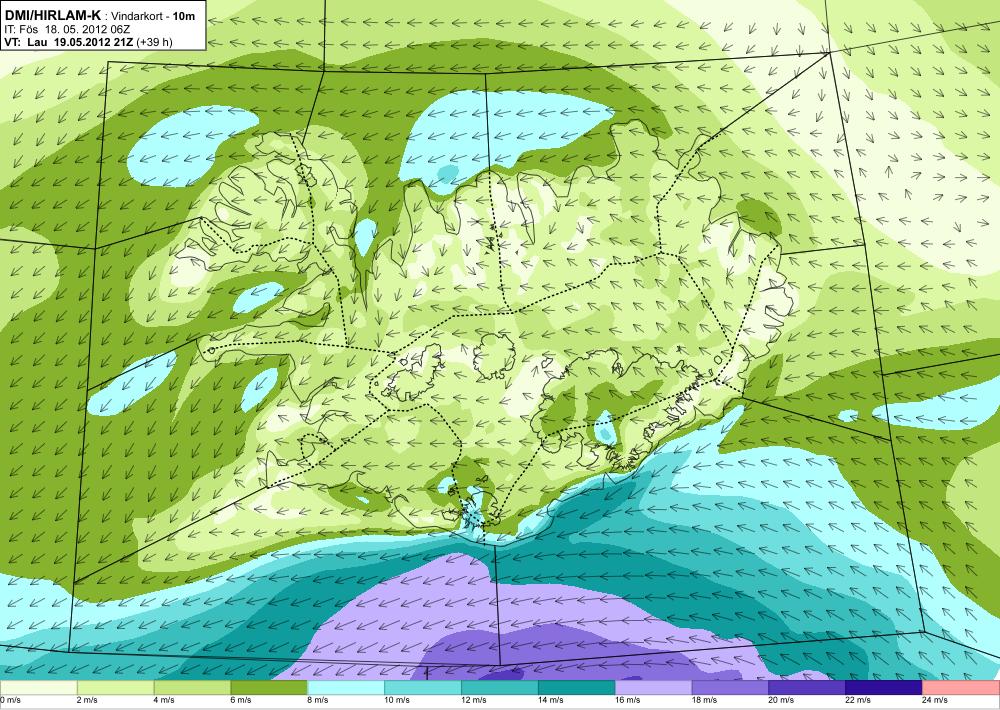Click the '10 m/s' legend label
The width and height of the screenshot is (1000, 710).
pyautogui.click(x=397, y=700)
